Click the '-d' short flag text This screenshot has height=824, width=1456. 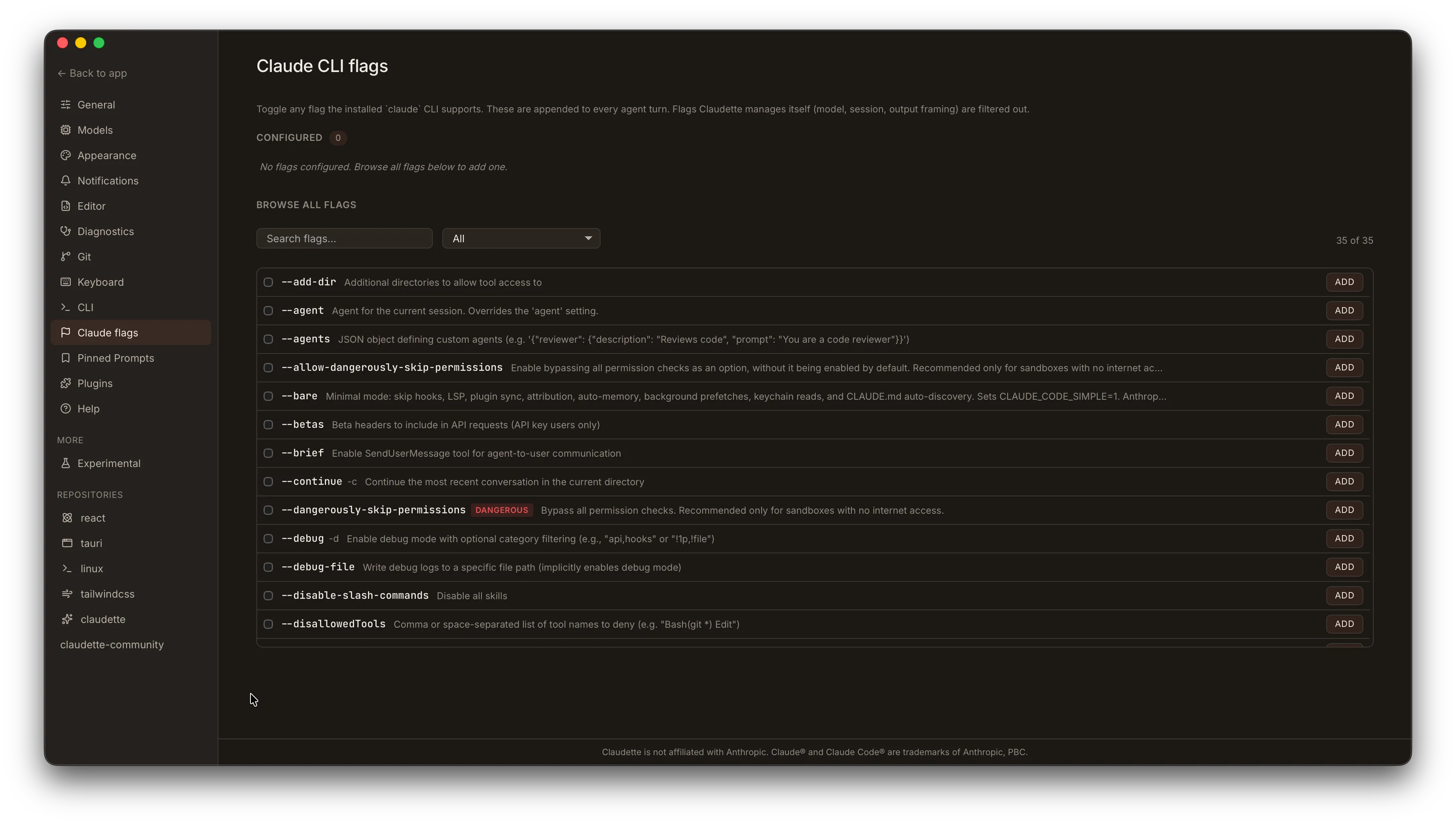point(334,539)
